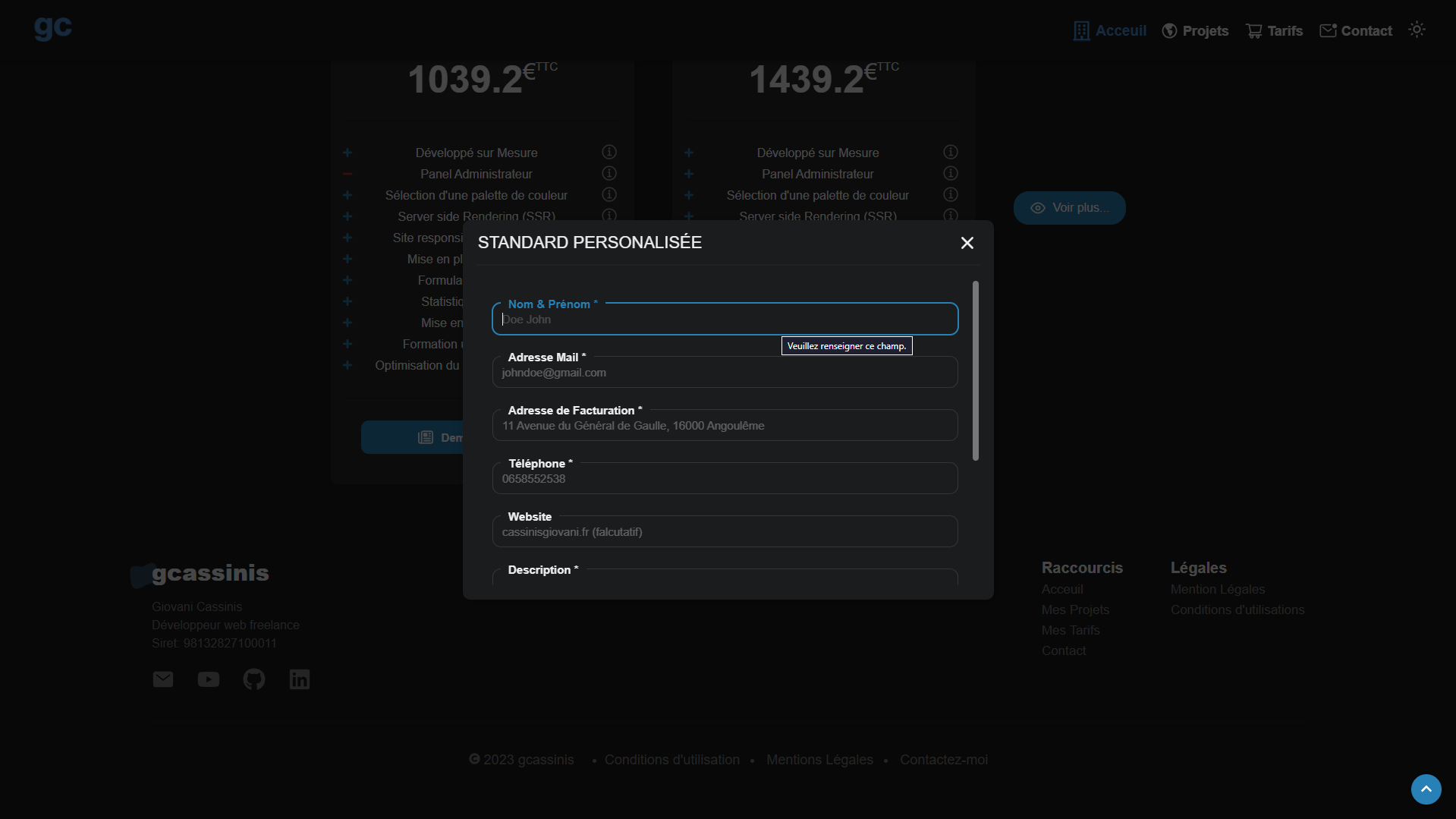Collapse the minus next to Panel Administrateur

click(347, 174)
